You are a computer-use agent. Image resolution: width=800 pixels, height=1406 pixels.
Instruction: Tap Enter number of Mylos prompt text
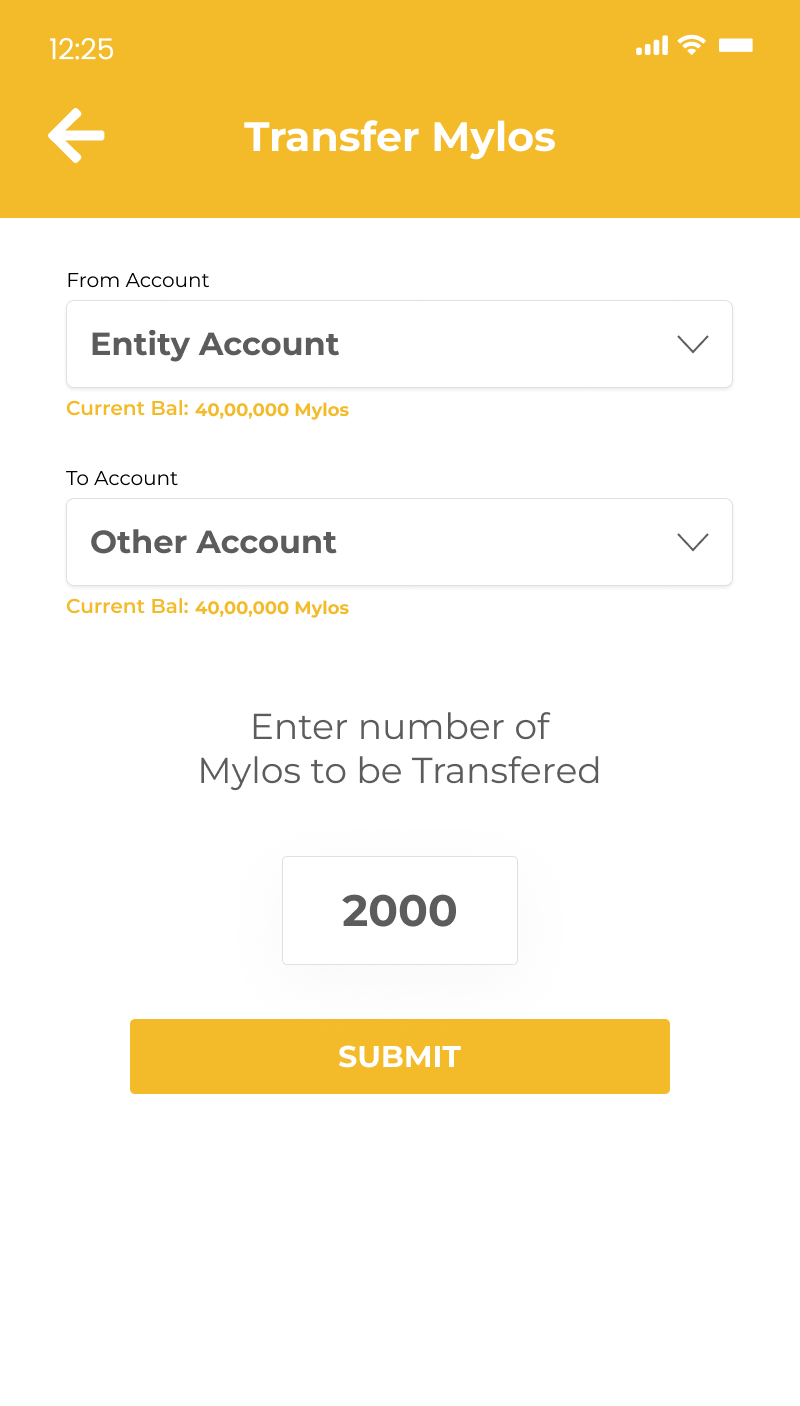click(x=400, y=748)
